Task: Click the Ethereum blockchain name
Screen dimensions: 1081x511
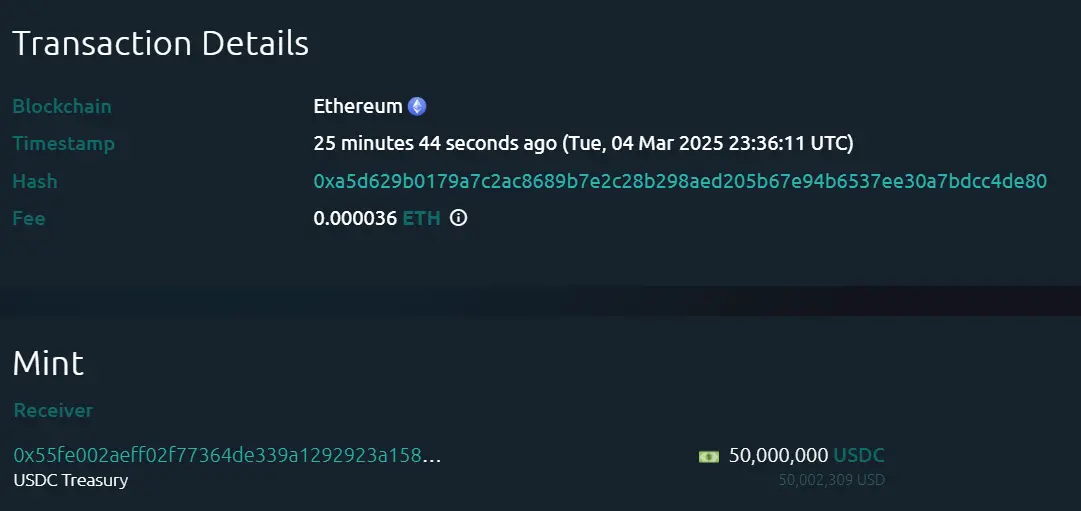Action: pyautogui.click(x=358, y=106)
